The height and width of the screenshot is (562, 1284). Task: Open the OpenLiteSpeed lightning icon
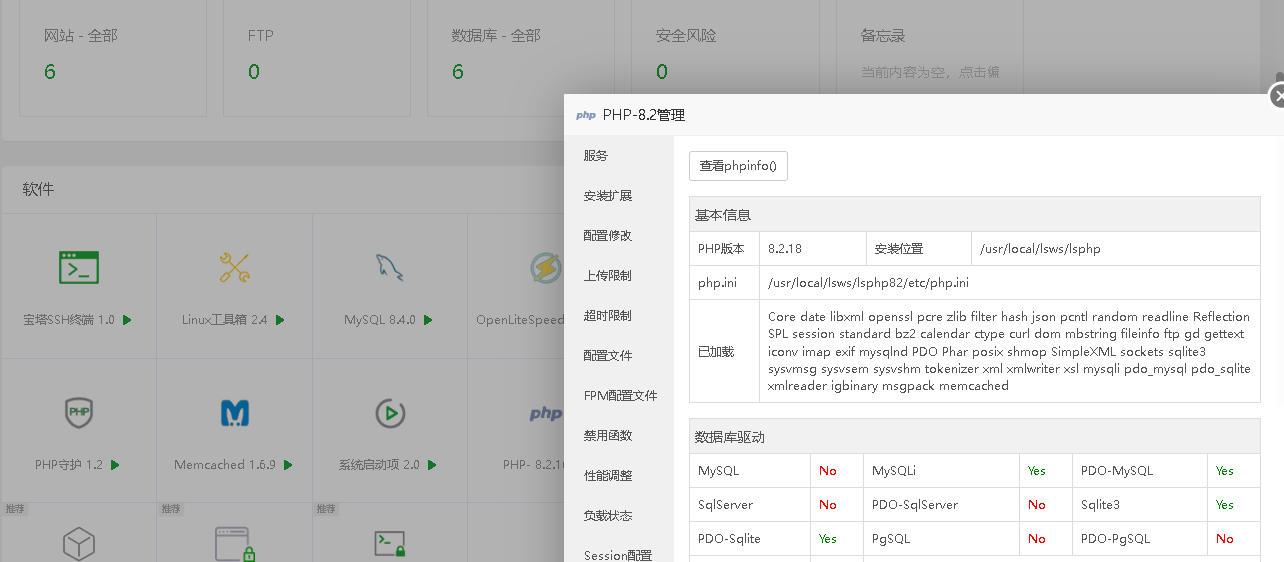click(545, 267)
